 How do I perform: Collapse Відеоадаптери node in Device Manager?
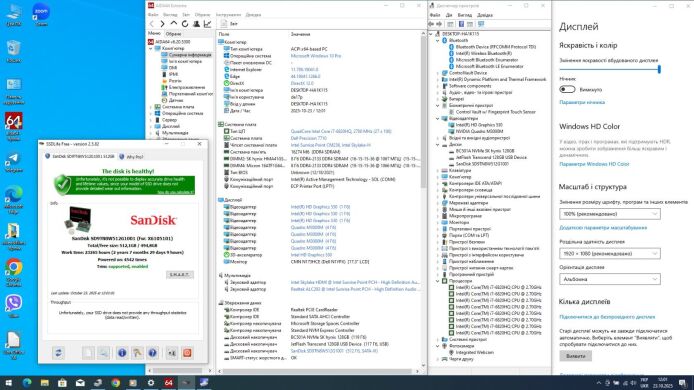pos(438,119)
